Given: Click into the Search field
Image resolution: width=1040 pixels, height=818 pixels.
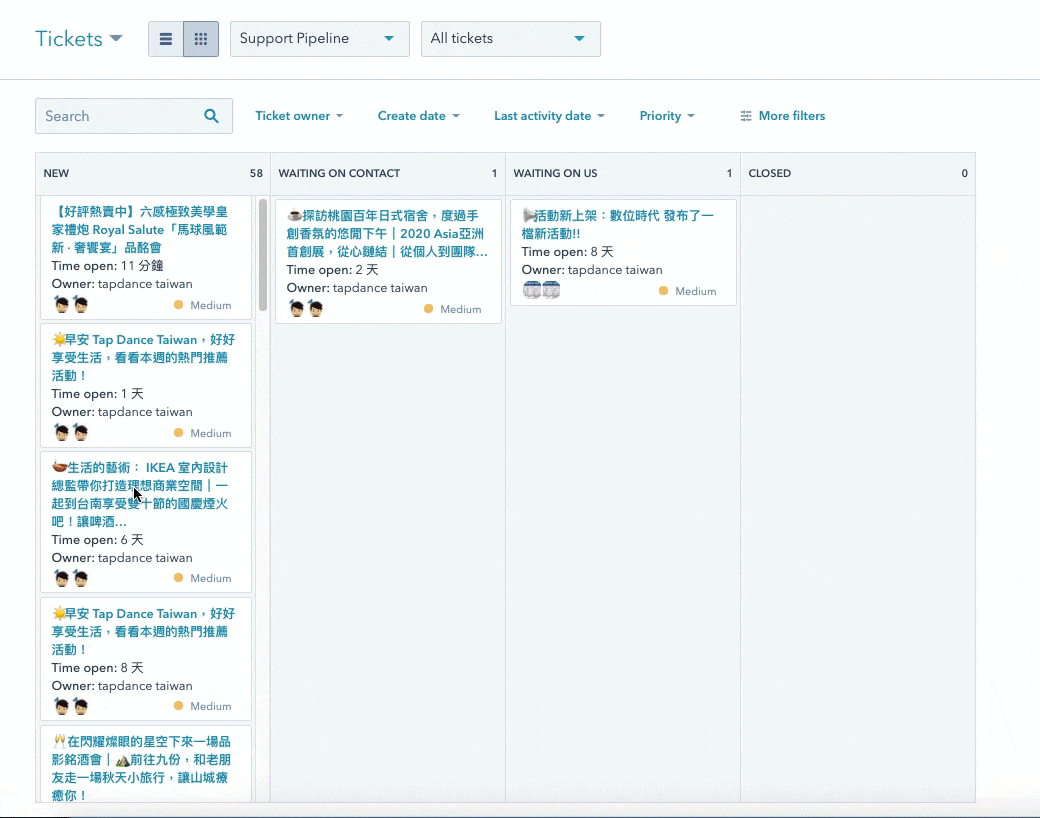Looking at the screenshot, I should click(x=120, y=116).
